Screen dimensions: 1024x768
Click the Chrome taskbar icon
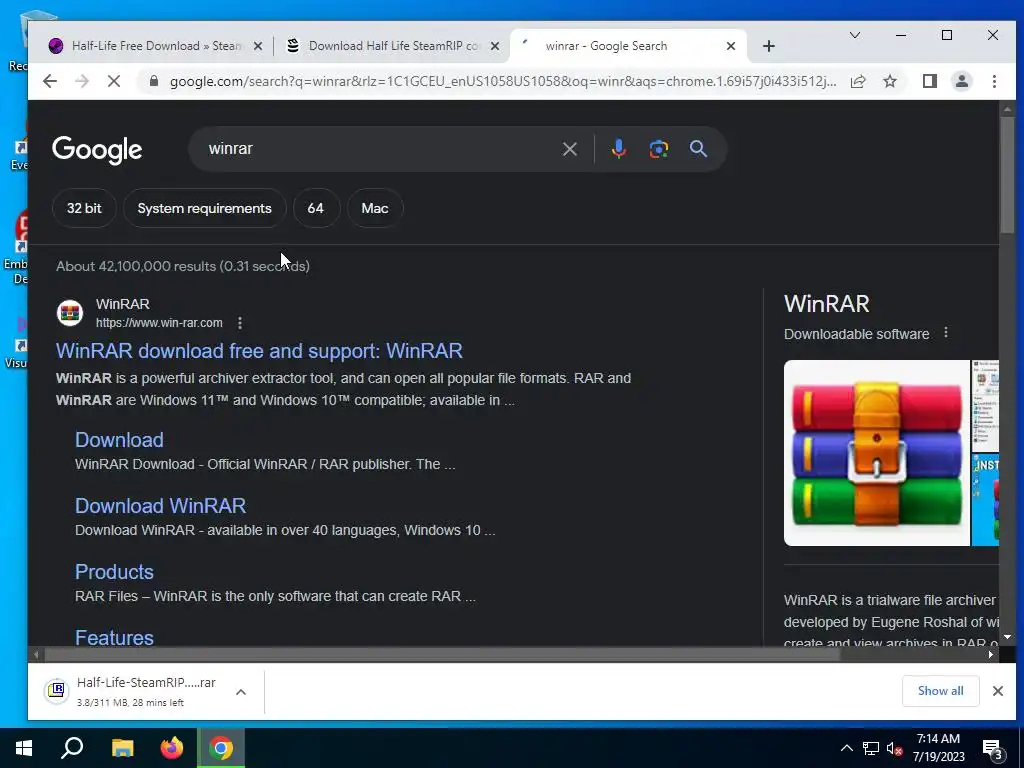point(221,748)
